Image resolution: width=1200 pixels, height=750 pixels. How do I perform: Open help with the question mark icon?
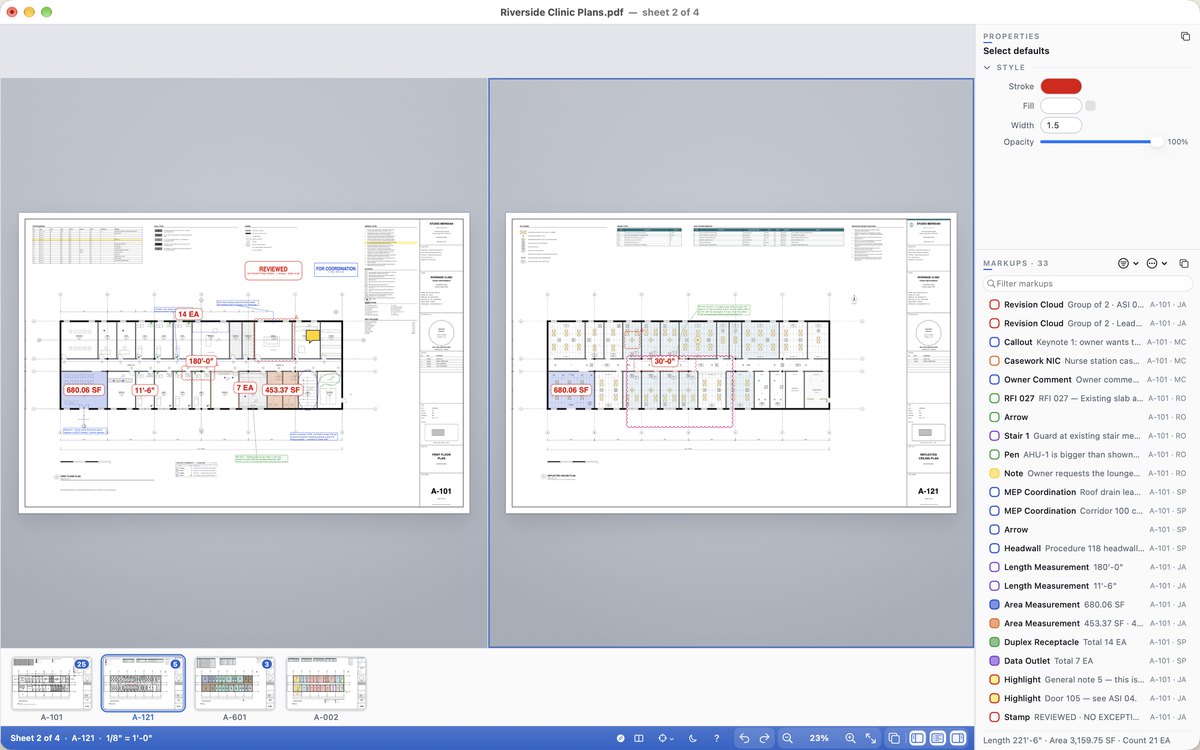tap(716, 738)
